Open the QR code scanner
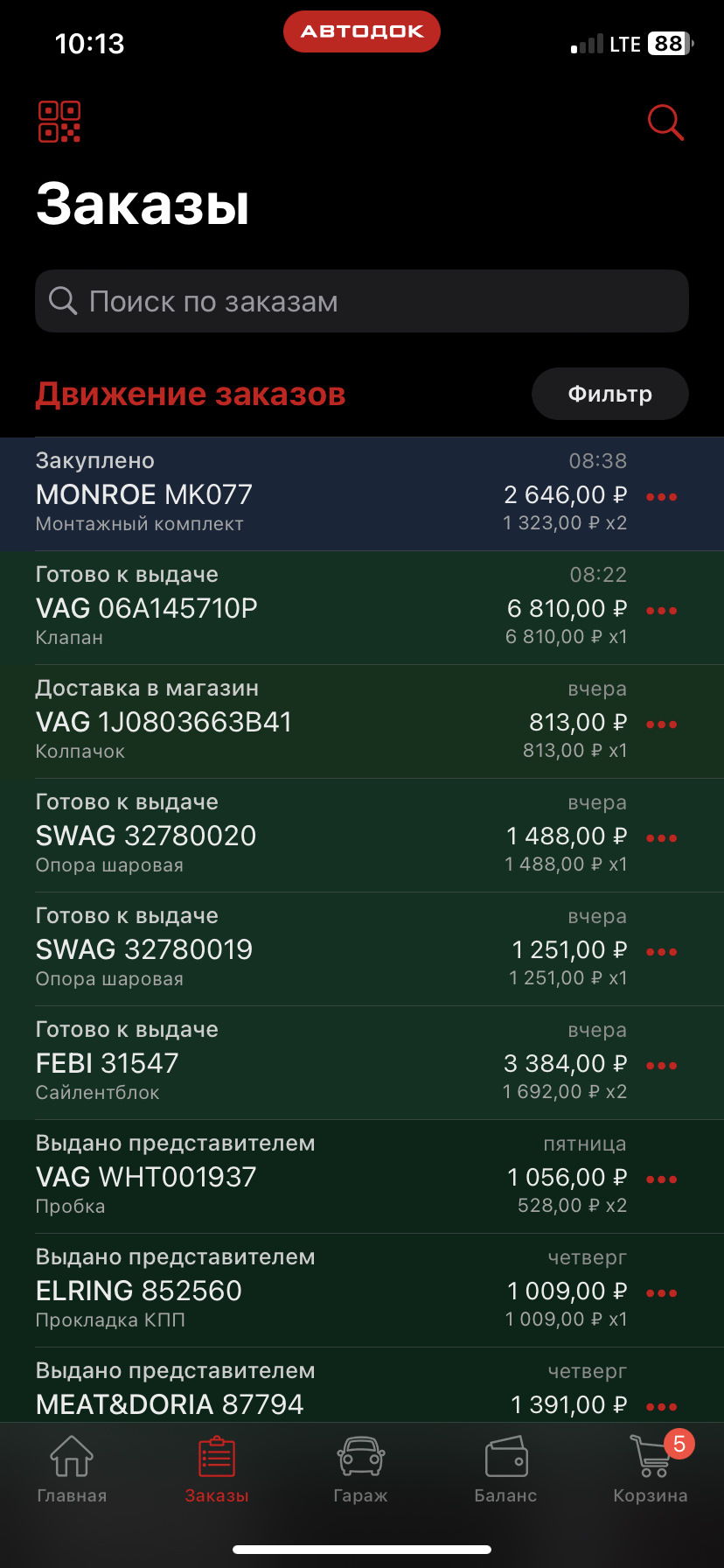The width and height of the screenshot is (724, 1568). tap(59, 122)
